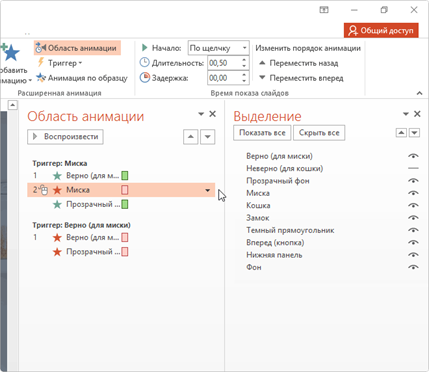Select Верно (для миски) in Выделение list
Viewport: 429px width, 372px height.
click(279, 156)
